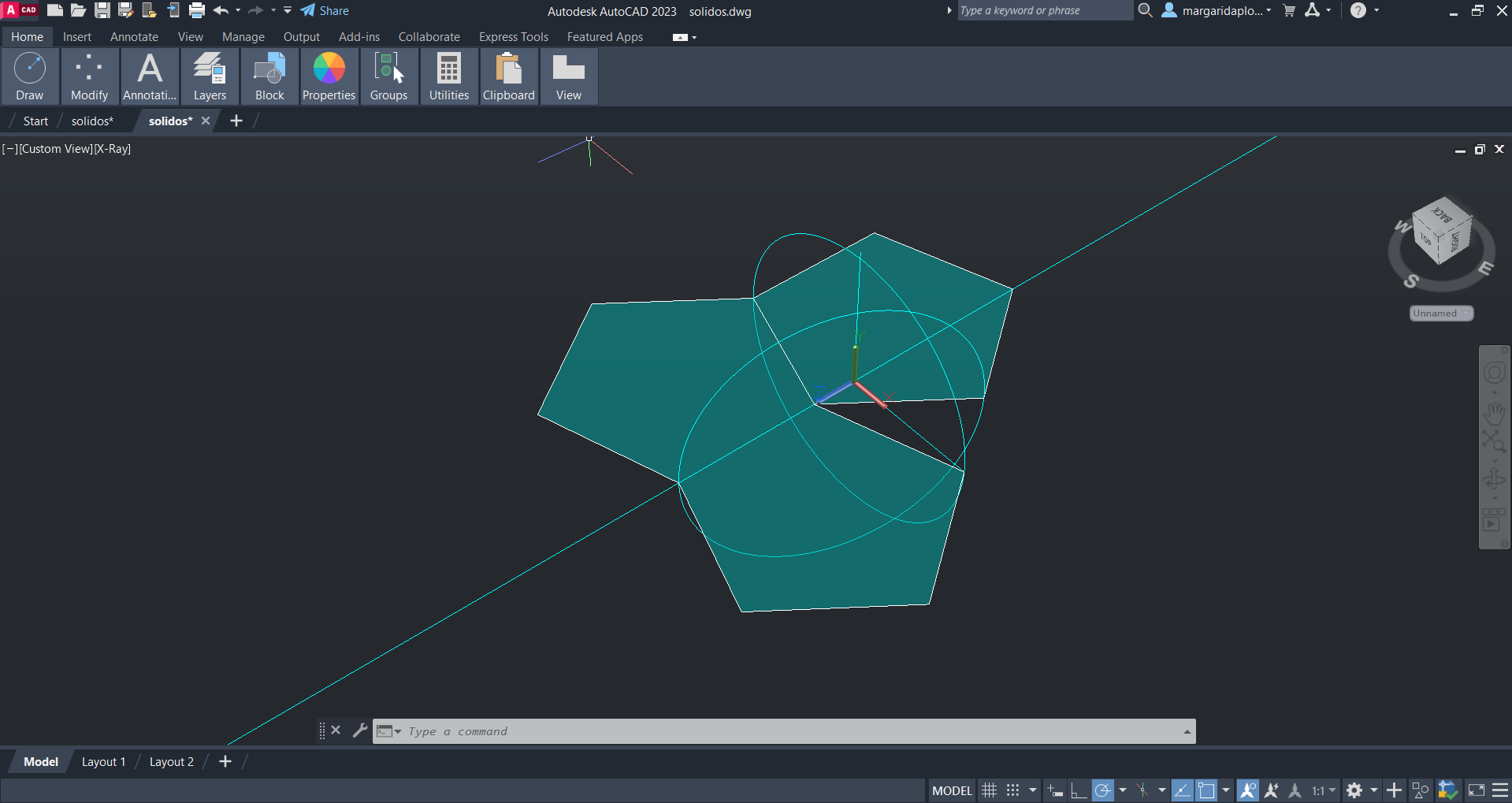Toggle snap mode dots in status bar

point(1013,790)
